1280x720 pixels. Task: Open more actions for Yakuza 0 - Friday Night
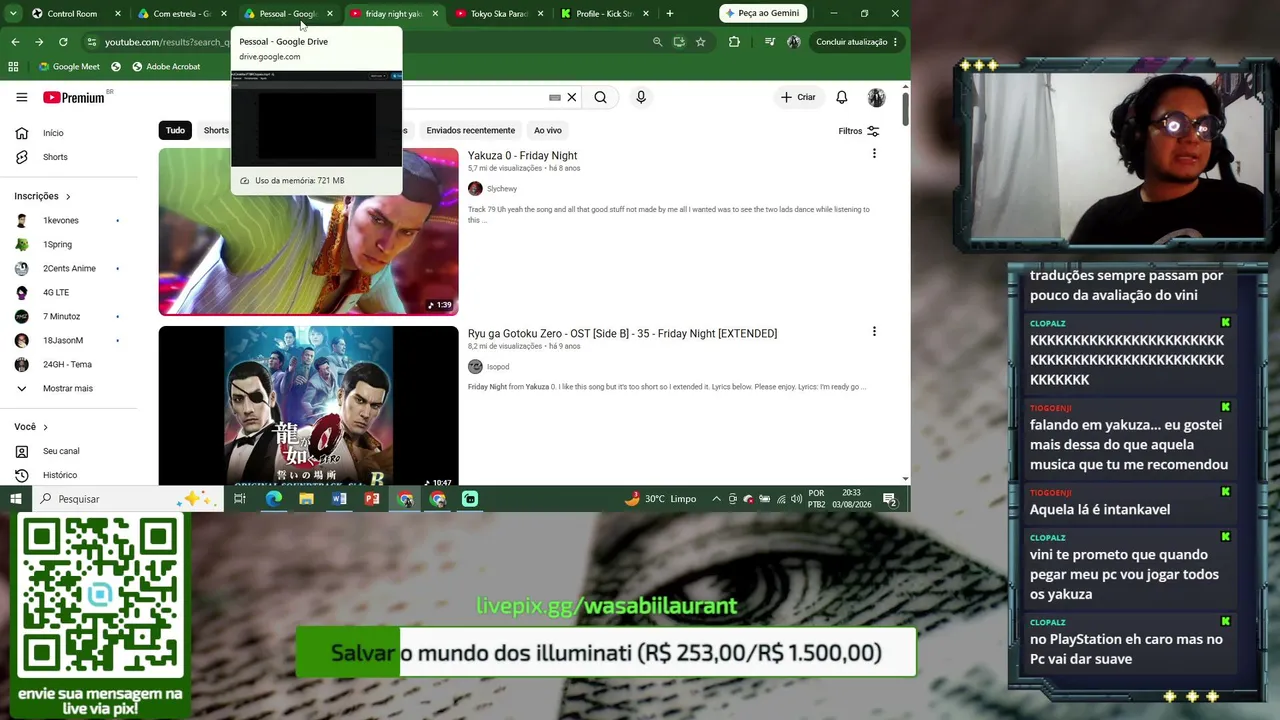point(874,154)
